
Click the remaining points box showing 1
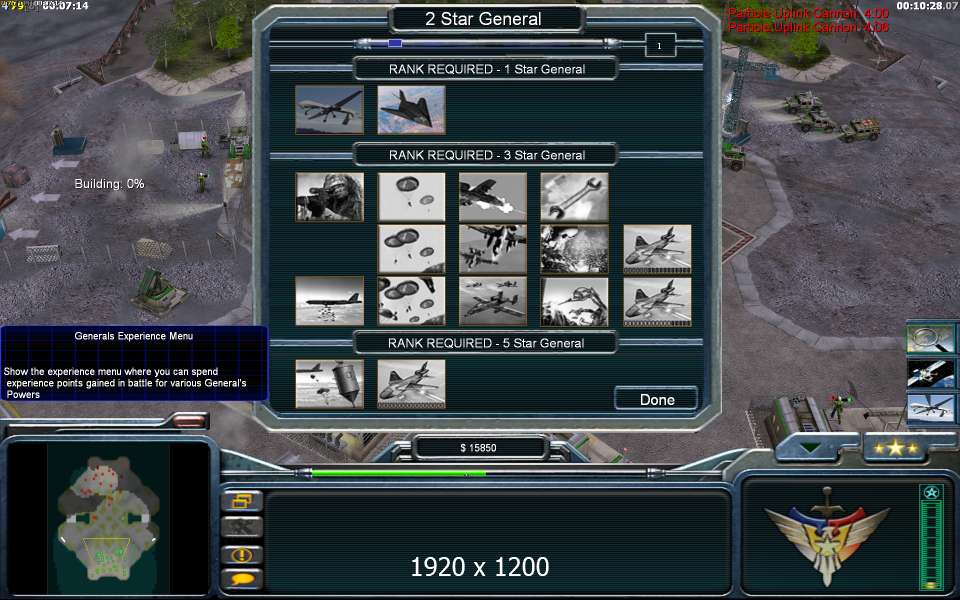click(x=660, y=45)
